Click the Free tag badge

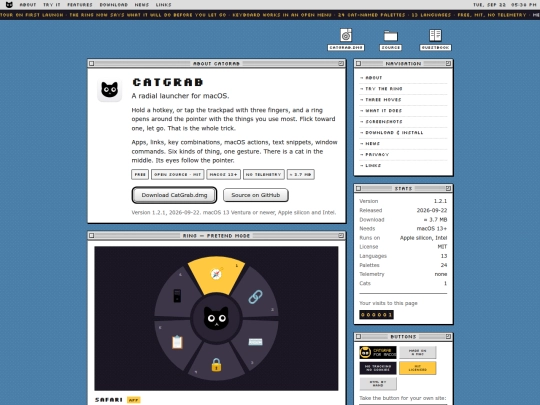[140, 175]
